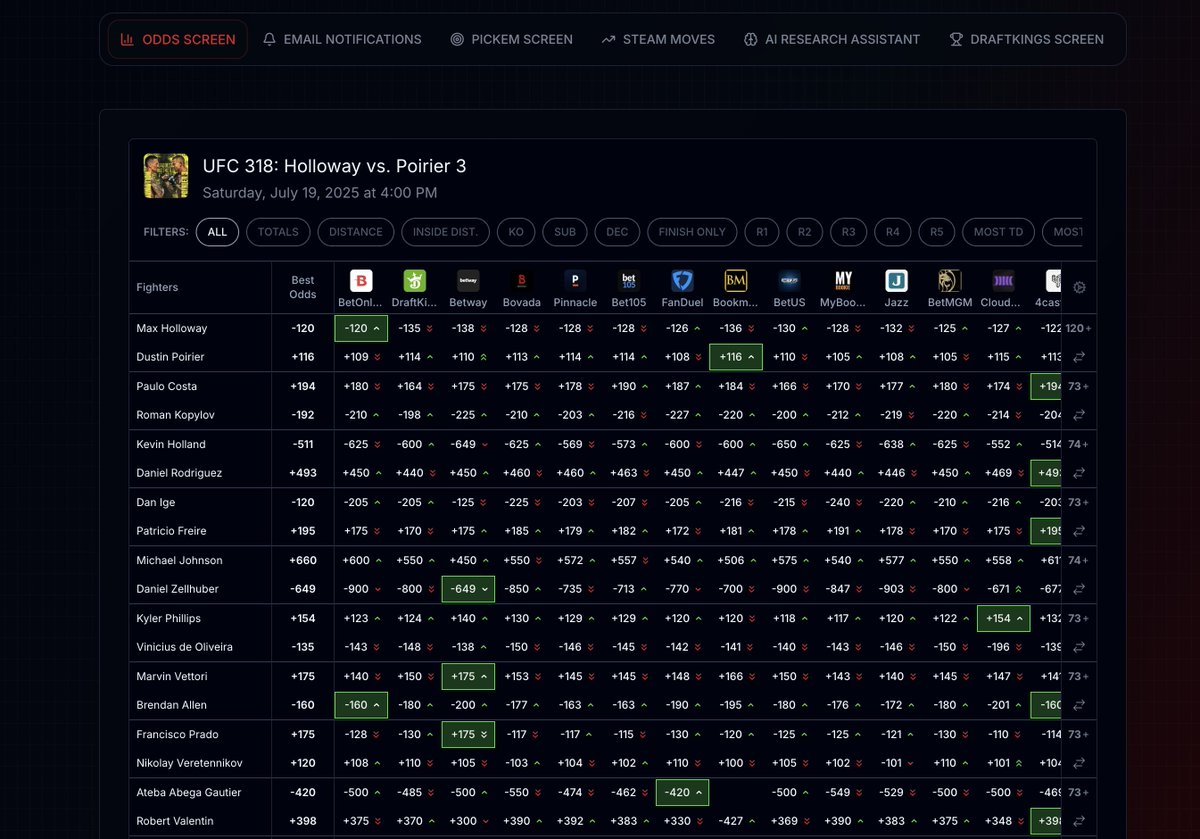This screenshot has height=839, width=1200.
Task: Click the Fighters column header
Action: coord(157,287)
